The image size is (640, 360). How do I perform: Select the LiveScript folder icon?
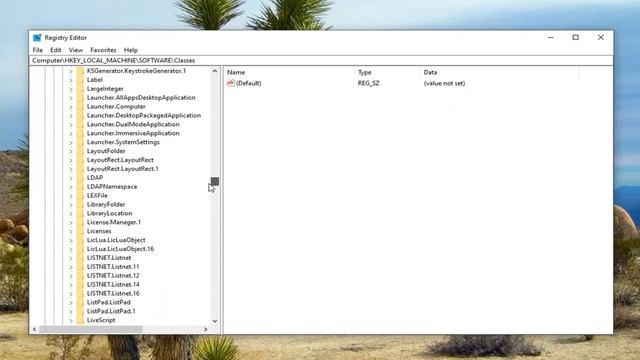80,320
